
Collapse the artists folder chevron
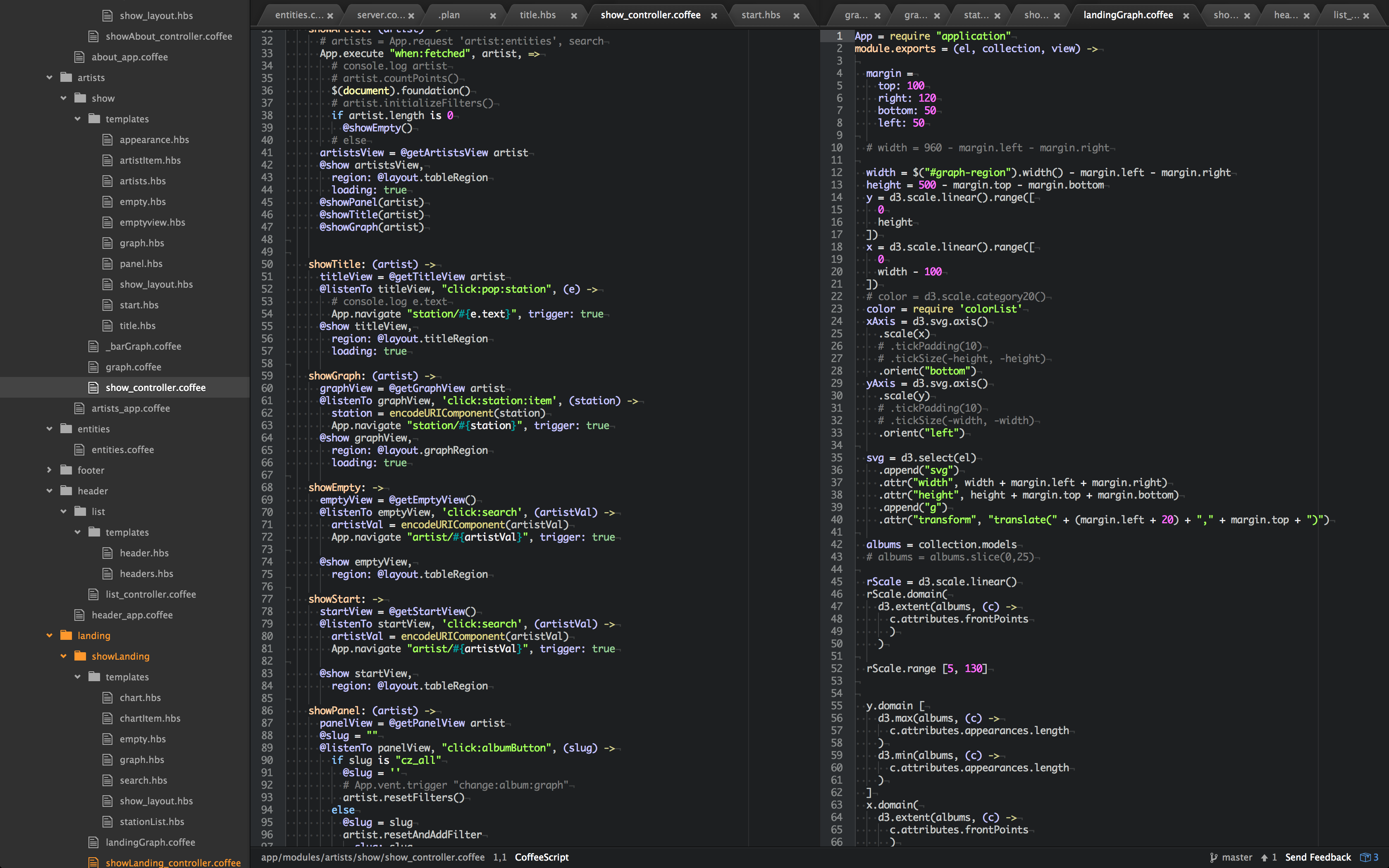pos(49,78)
